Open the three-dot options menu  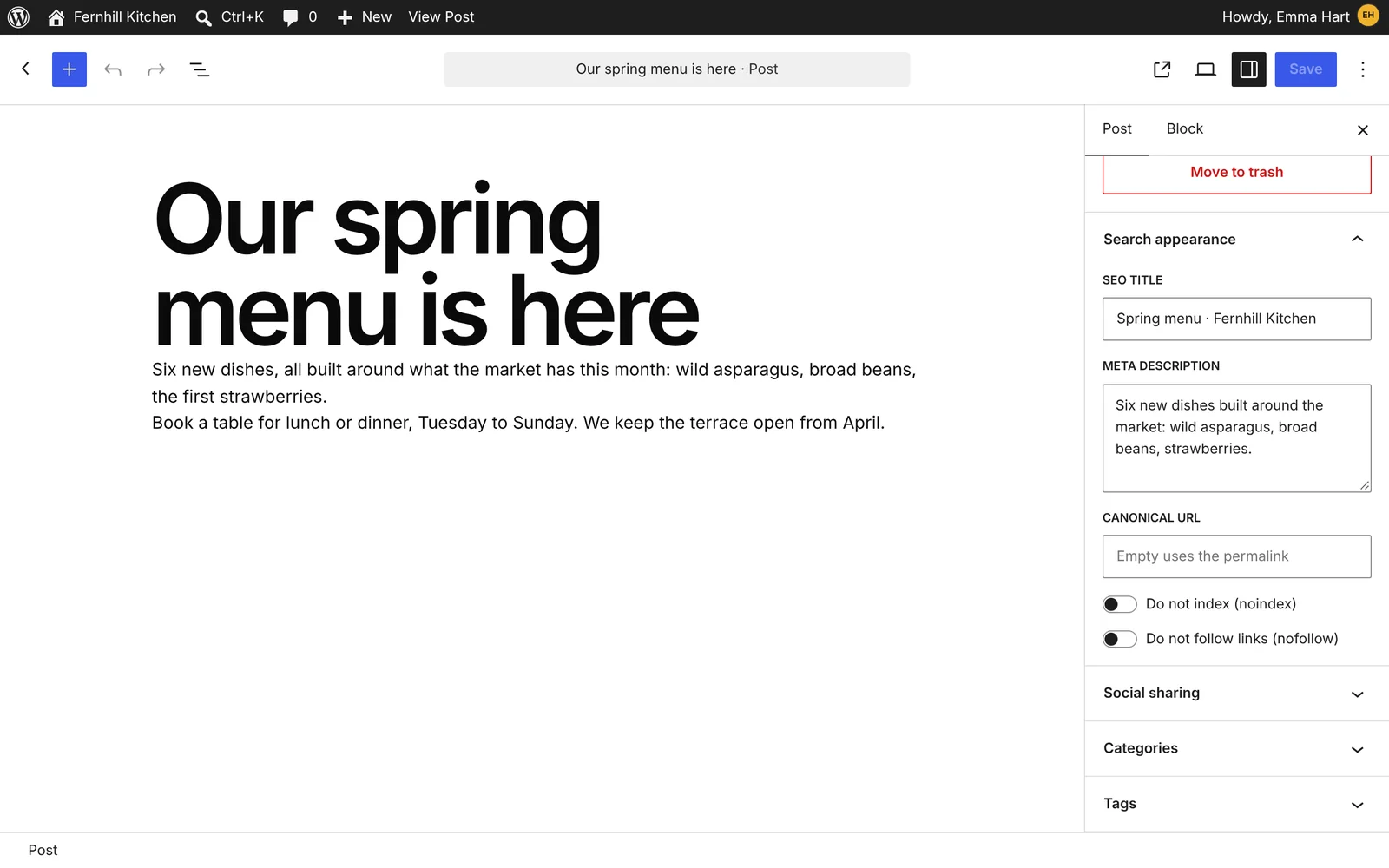pos(1363,69)
